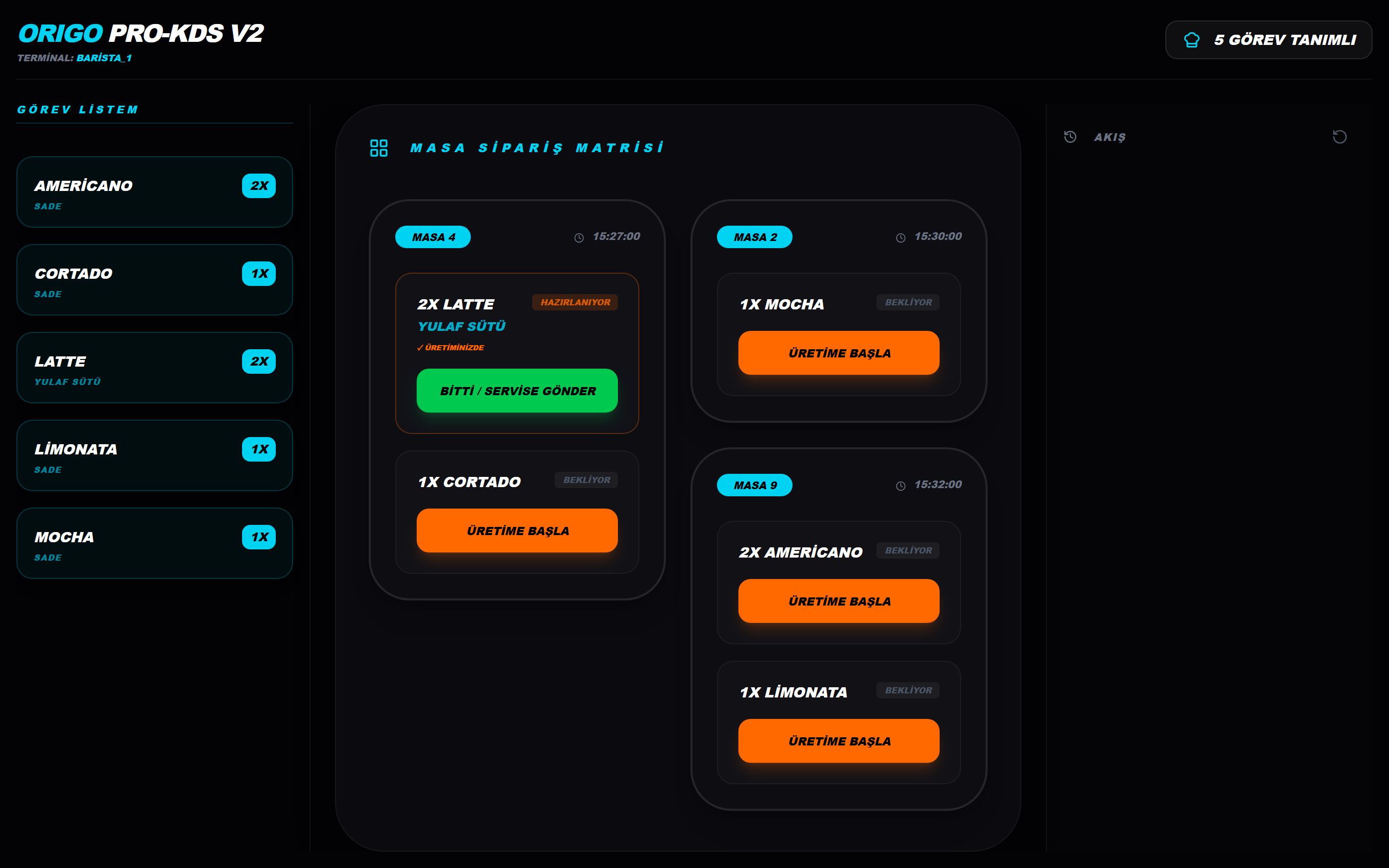Screen dimensions: 1389x868
Task: Click the 1X badge on Cortado task
Action: click(259, 273)
